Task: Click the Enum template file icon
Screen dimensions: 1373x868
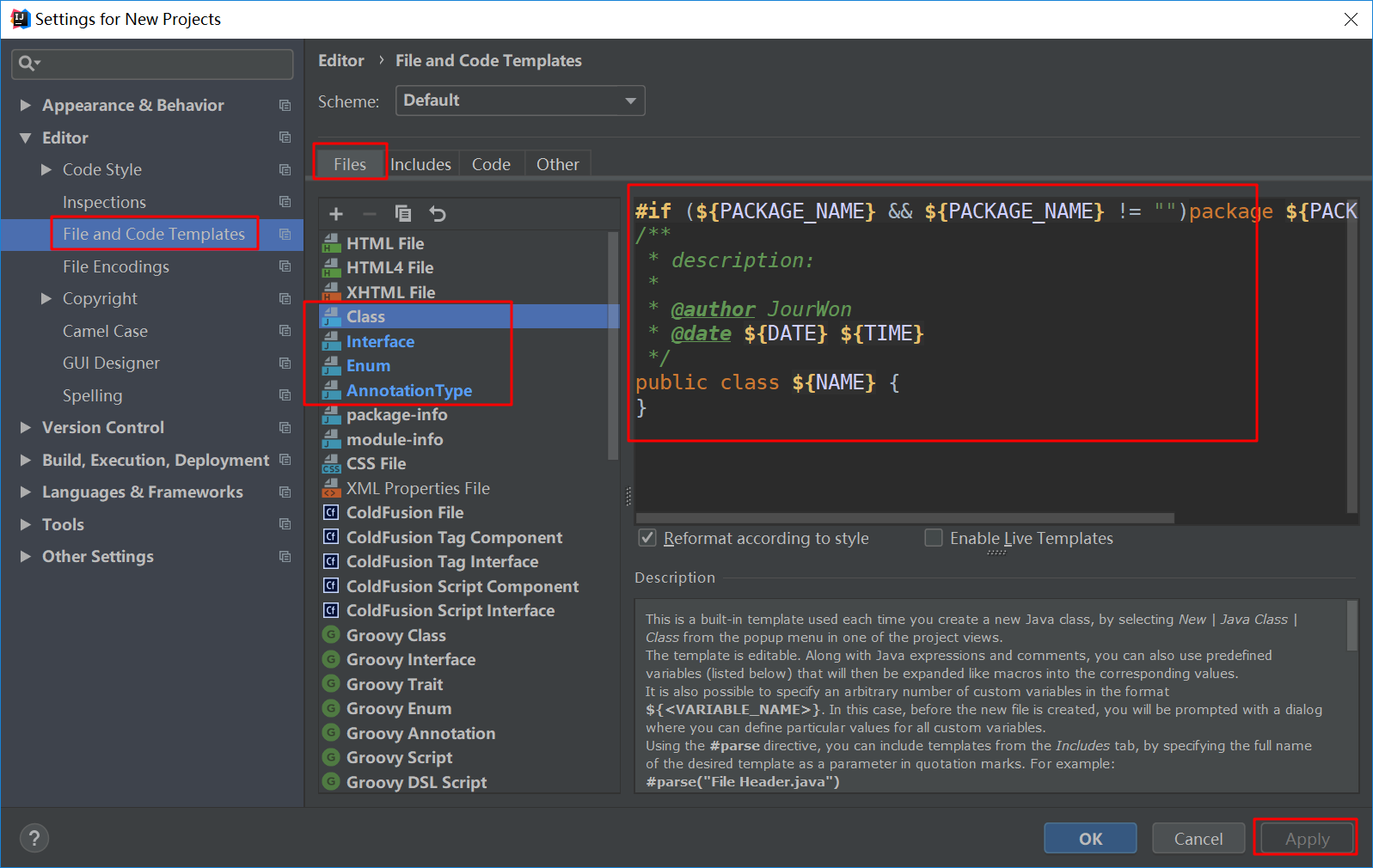Action: (331, 366)
